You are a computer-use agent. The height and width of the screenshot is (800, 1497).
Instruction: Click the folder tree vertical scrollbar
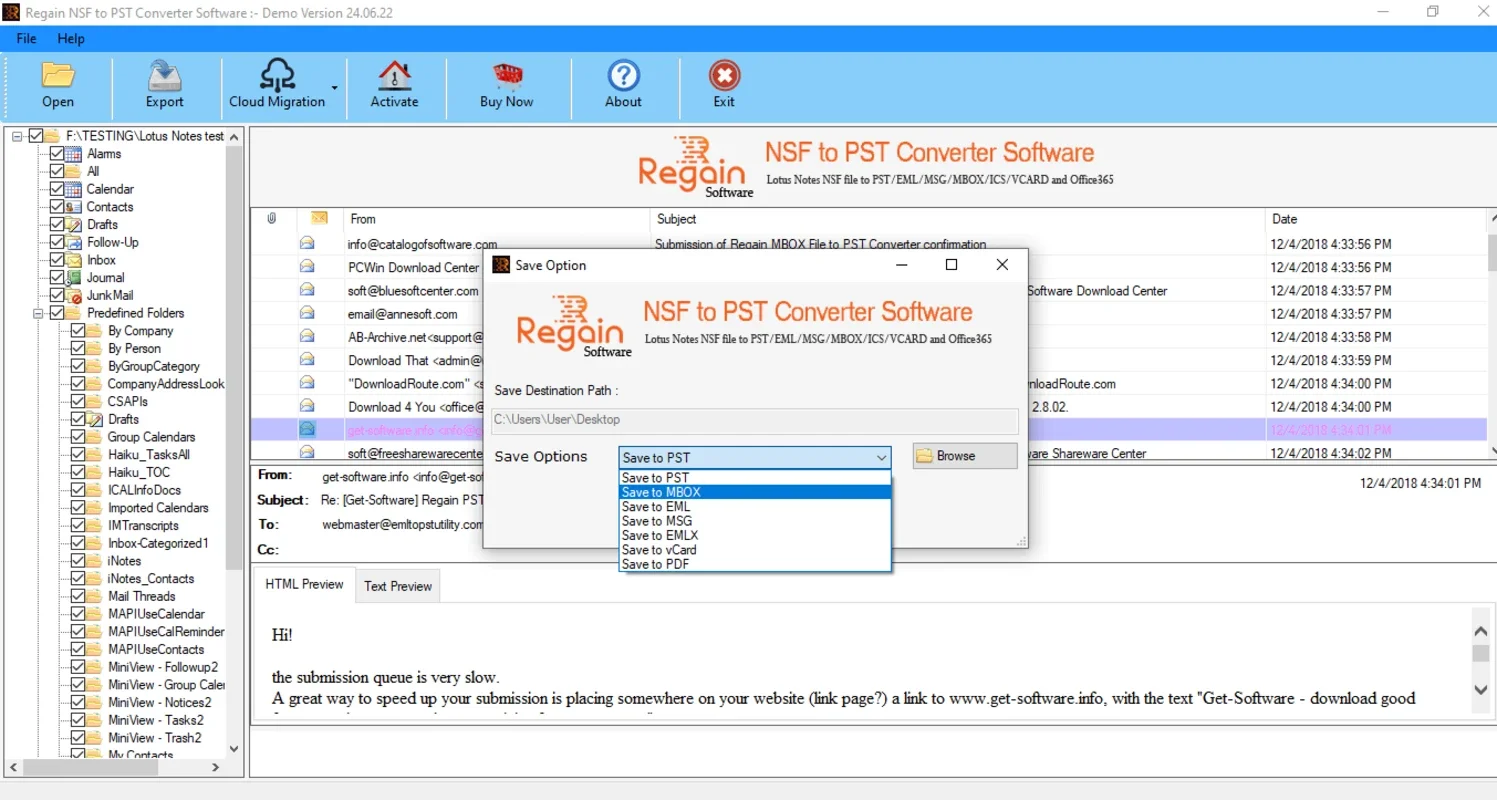pyautogui.click(x=234, y=358)
